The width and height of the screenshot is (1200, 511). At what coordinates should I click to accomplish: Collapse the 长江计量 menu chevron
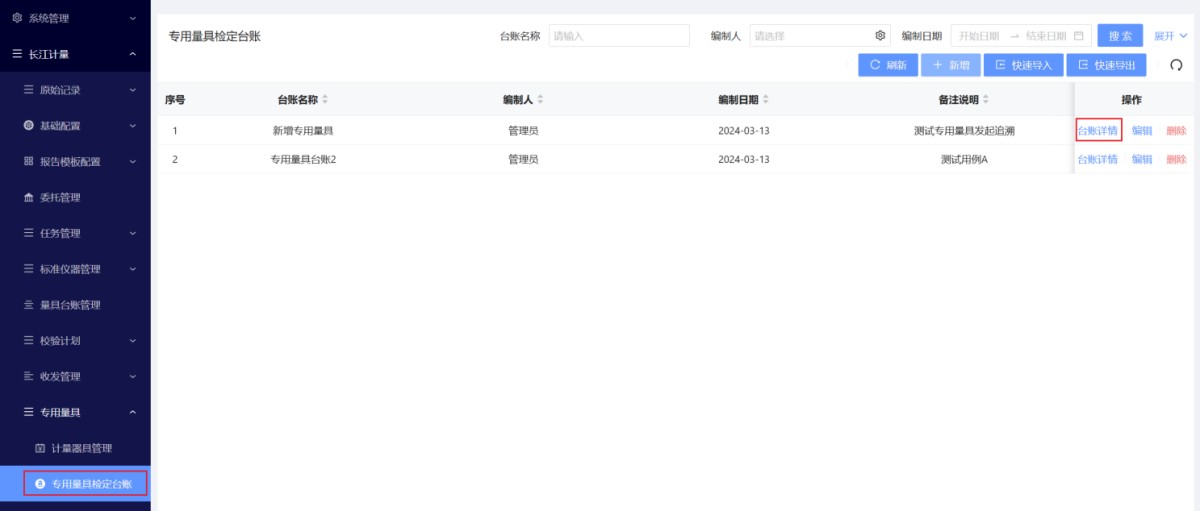133,54
